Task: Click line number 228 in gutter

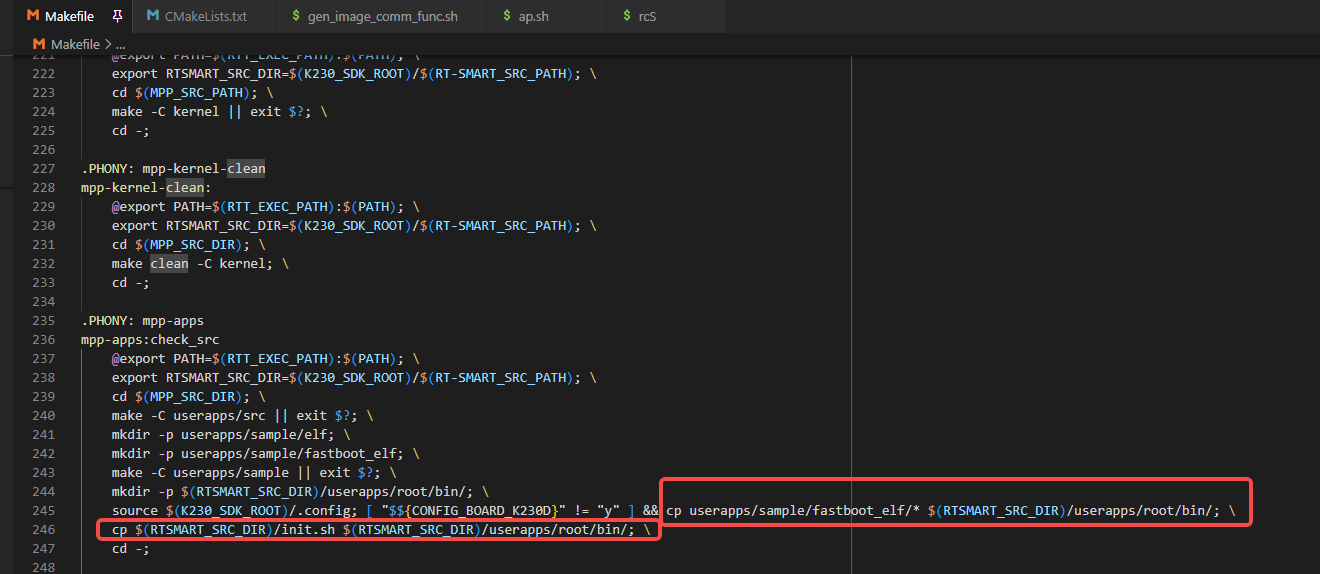Action: click(44, 187)
